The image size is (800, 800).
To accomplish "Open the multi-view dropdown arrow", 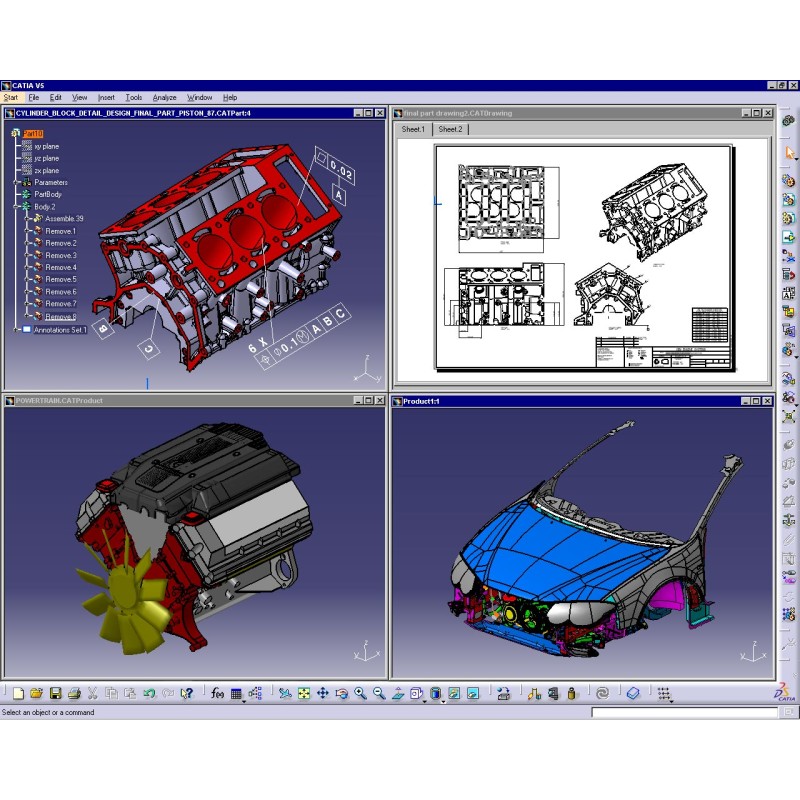I will point(424,702).
